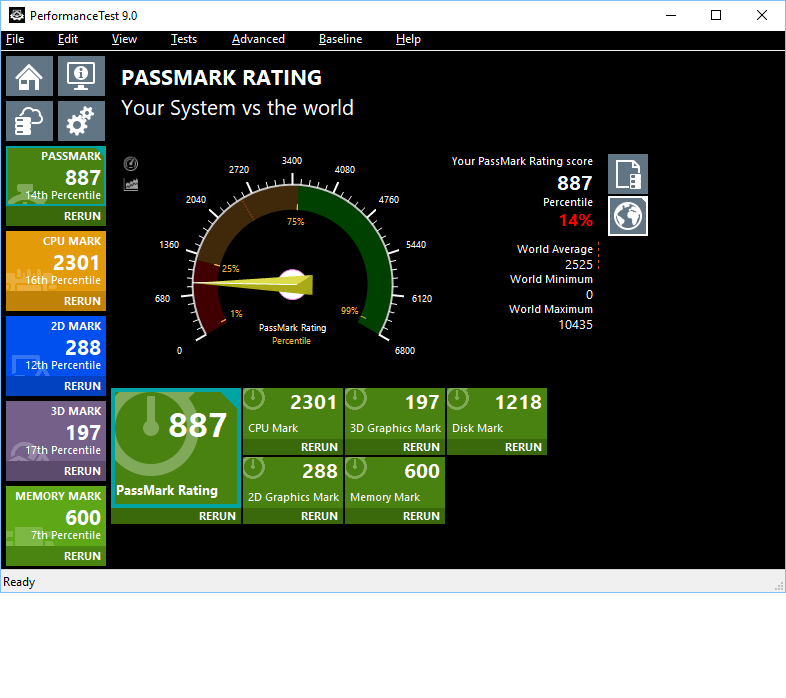
Task: Click RERUN under the Disk Mark tile
Action: click(523, 447)
